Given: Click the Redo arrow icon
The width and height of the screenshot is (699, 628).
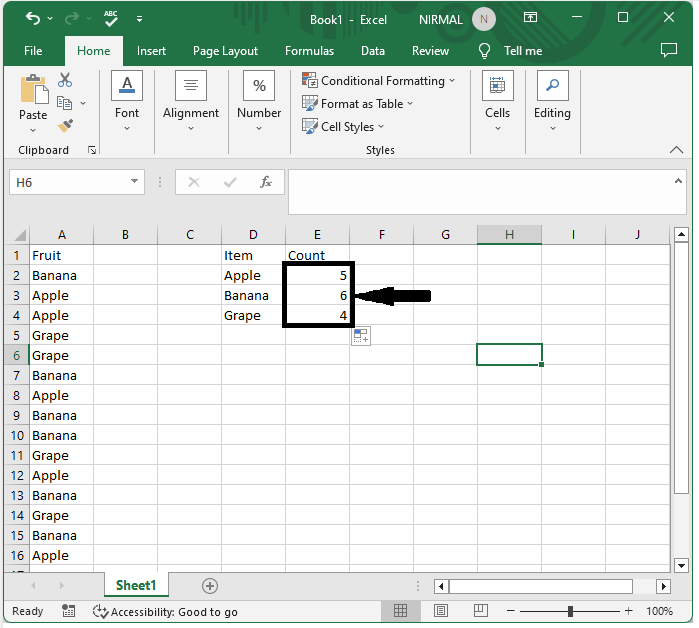Looking at the screenshot, I should (72, 18).
